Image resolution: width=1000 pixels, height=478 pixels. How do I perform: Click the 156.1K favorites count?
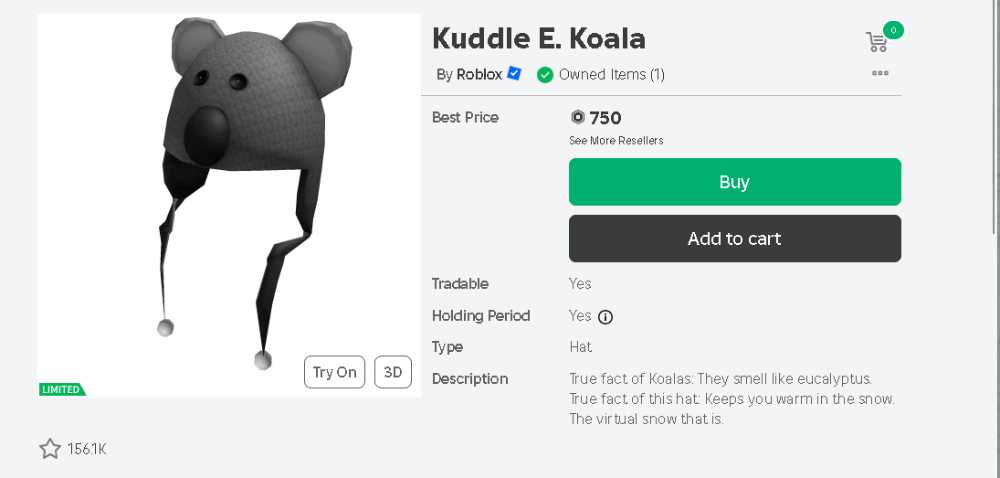coord(87,449)
